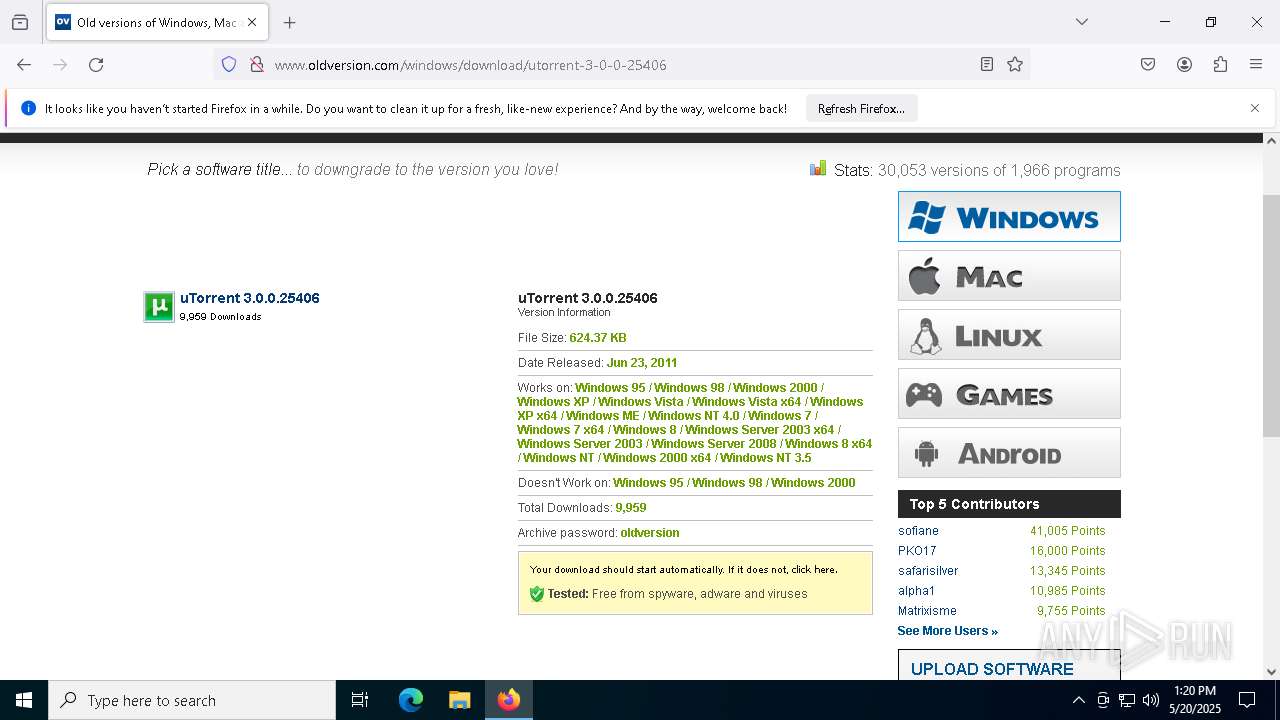
Task: Open the Windows category button
Action: 1009,216
